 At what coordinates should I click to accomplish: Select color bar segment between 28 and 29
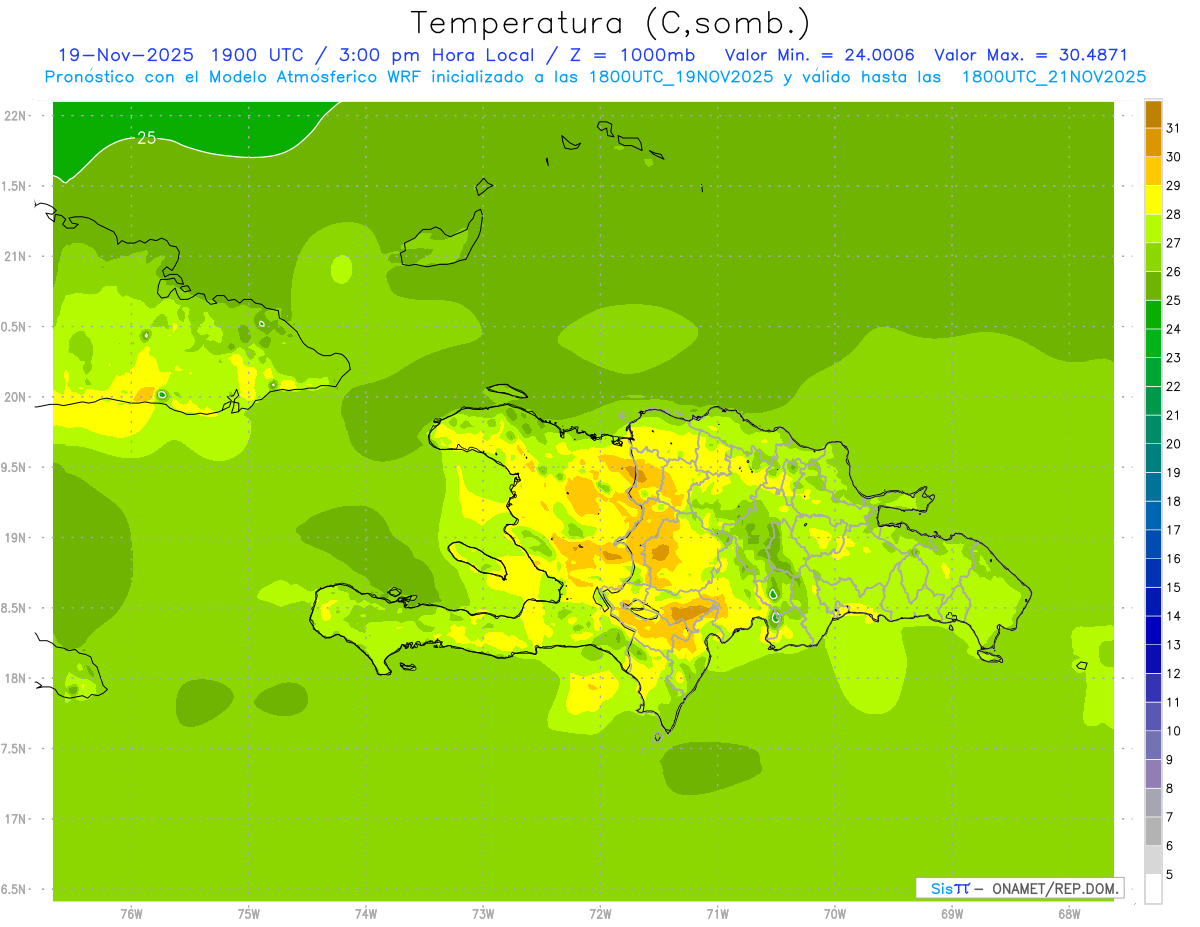click(1153, 200)
